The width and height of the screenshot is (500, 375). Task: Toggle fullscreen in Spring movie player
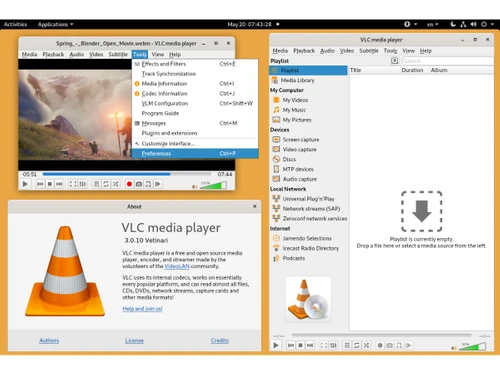pos(73,184)
